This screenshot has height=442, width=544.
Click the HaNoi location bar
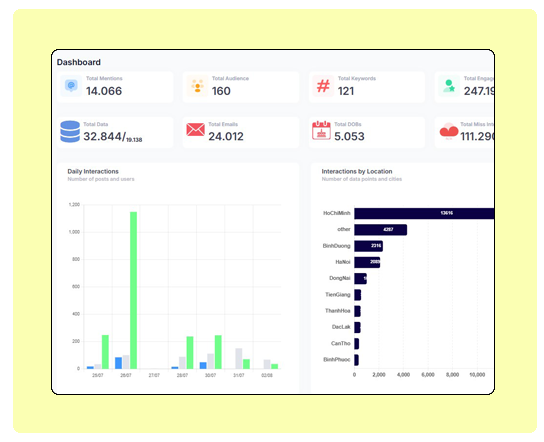367,262
